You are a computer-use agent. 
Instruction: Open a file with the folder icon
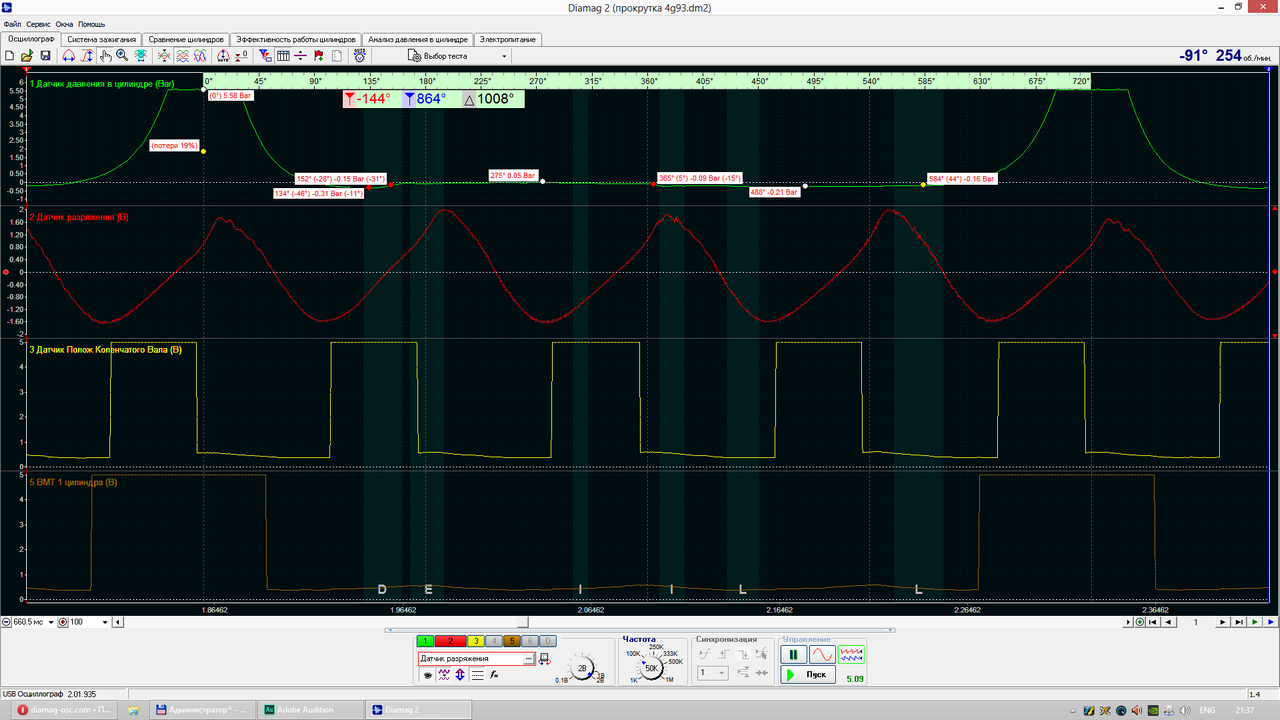tap(27, 56)
